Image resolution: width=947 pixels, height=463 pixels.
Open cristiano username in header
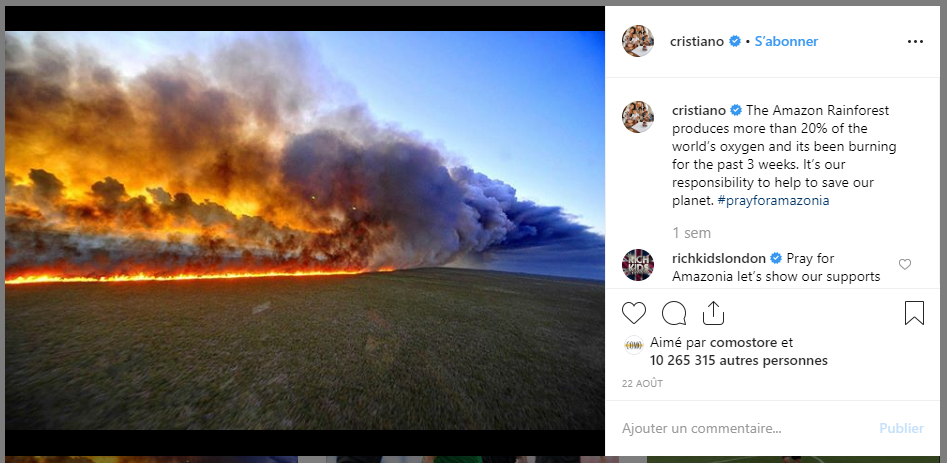[x=697, y=42]
